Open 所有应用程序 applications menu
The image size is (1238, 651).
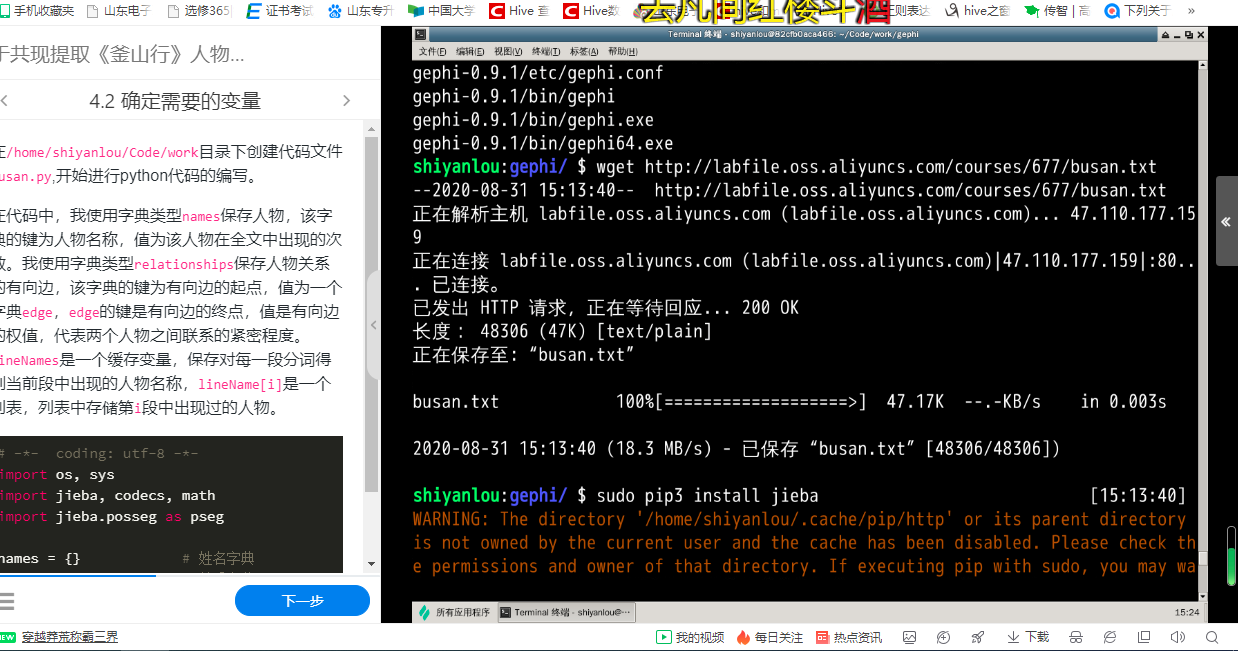coord(455,612)
